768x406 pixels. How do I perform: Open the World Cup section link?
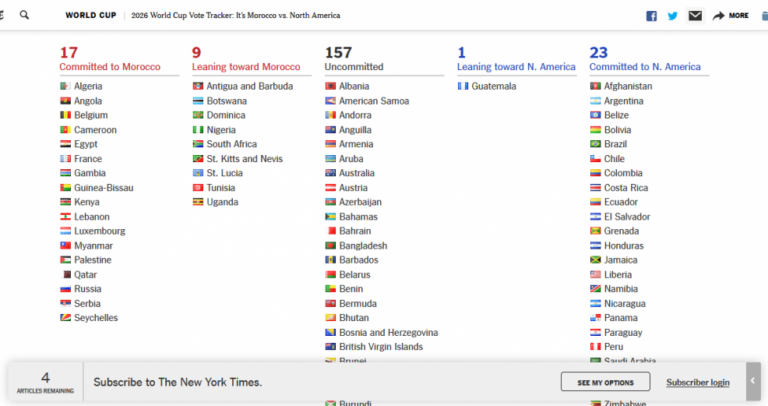pos(88,16)
